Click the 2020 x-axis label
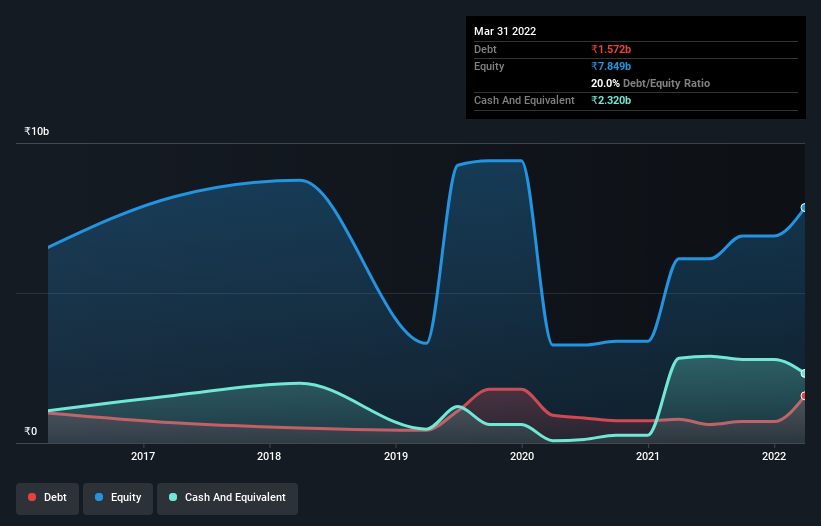821x526 pixels. click(522, 456)
